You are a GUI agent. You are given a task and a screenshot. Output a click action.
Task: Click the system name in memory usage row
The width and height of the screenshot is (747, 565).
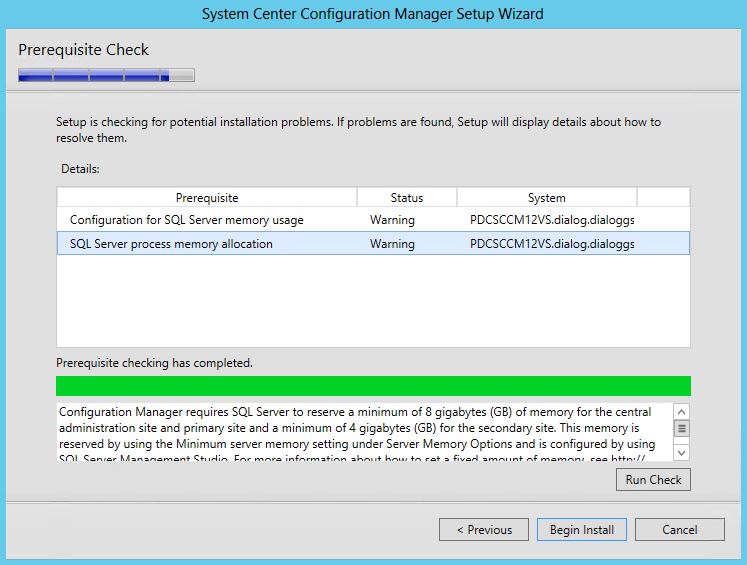tap(552, 220)
